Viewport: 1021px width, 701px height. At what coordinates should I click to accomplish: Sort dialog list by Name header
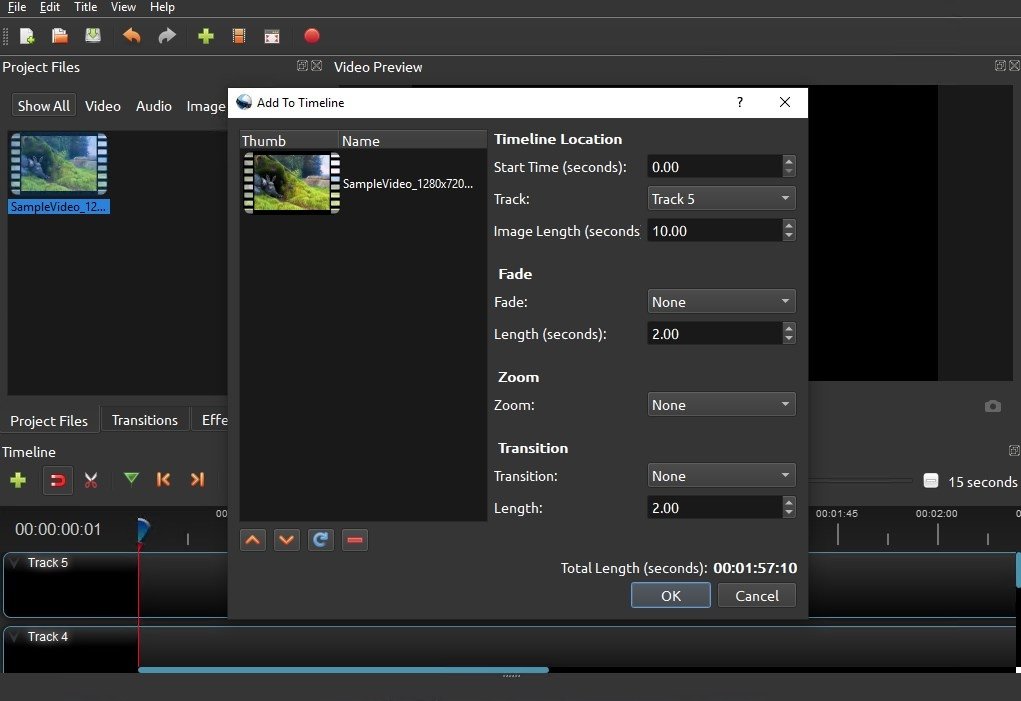pos(412,141)
